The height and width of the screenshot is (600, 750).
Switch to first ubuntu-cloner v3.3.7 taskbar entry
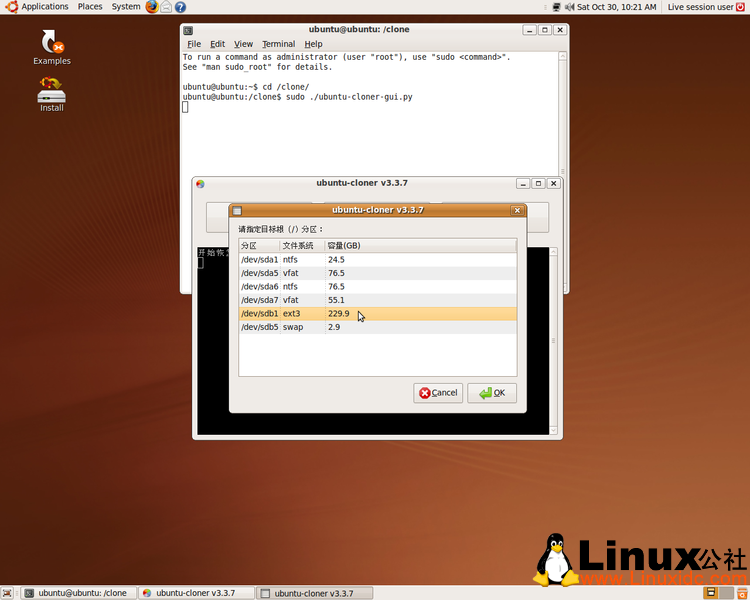197,593
